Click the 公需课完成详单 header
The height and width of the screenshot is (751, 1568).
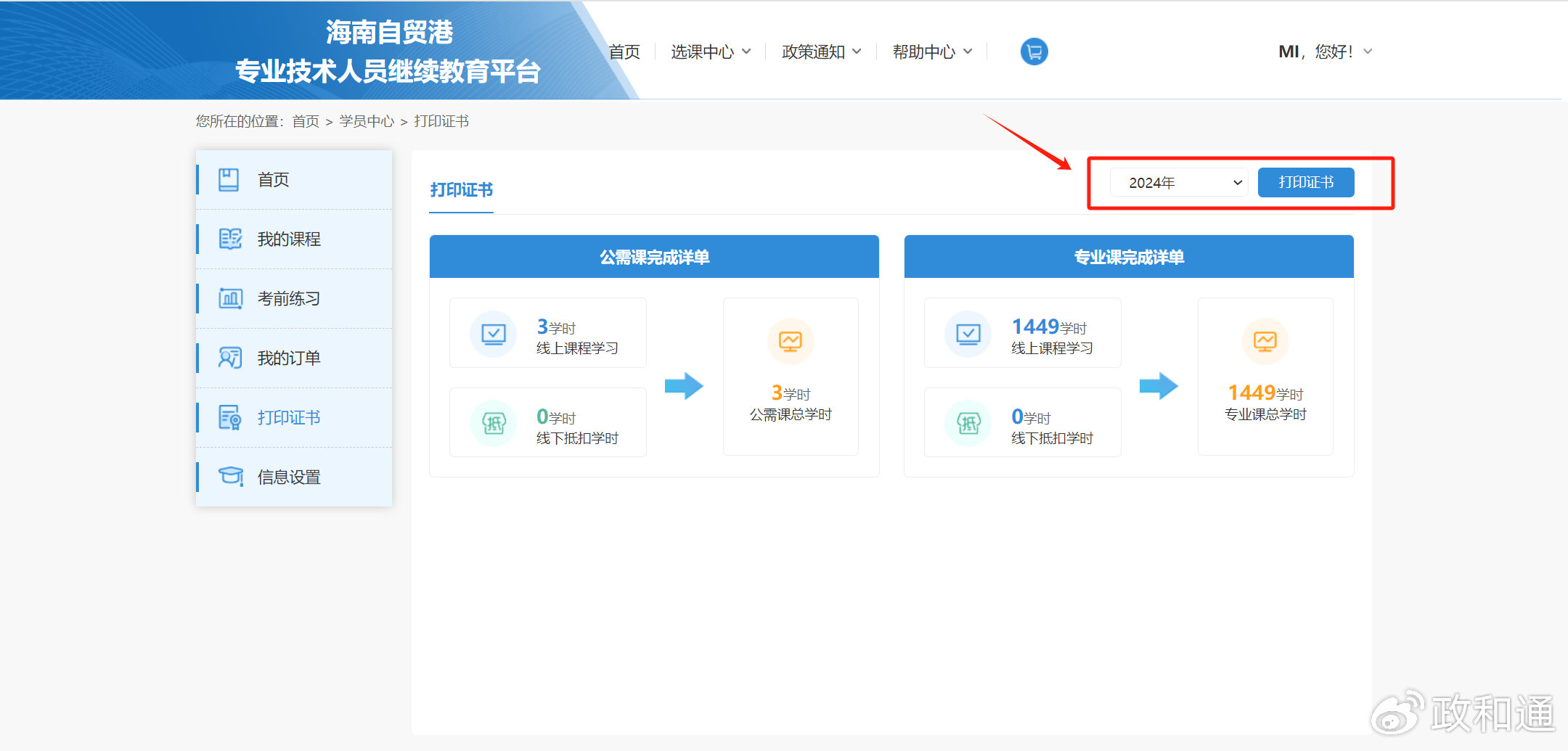(654, 257)
